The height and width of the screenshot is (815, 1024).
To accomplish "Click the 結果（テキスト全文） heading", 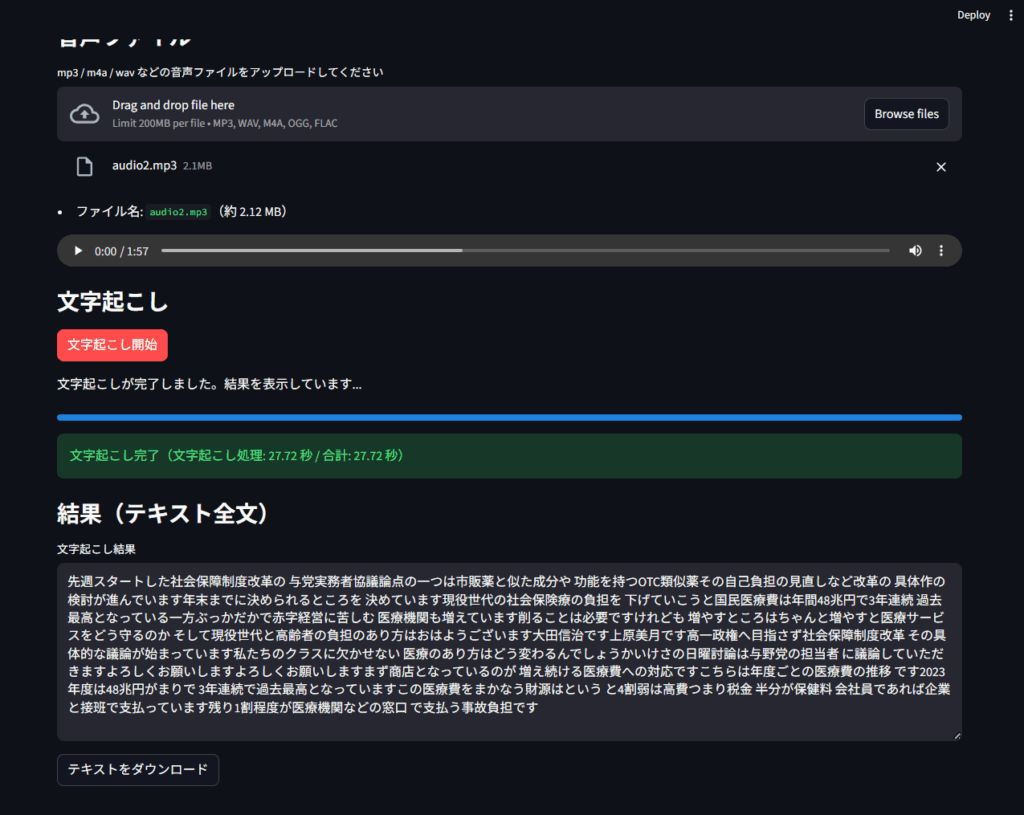I will pyautogui.click(x=164, y=513).
